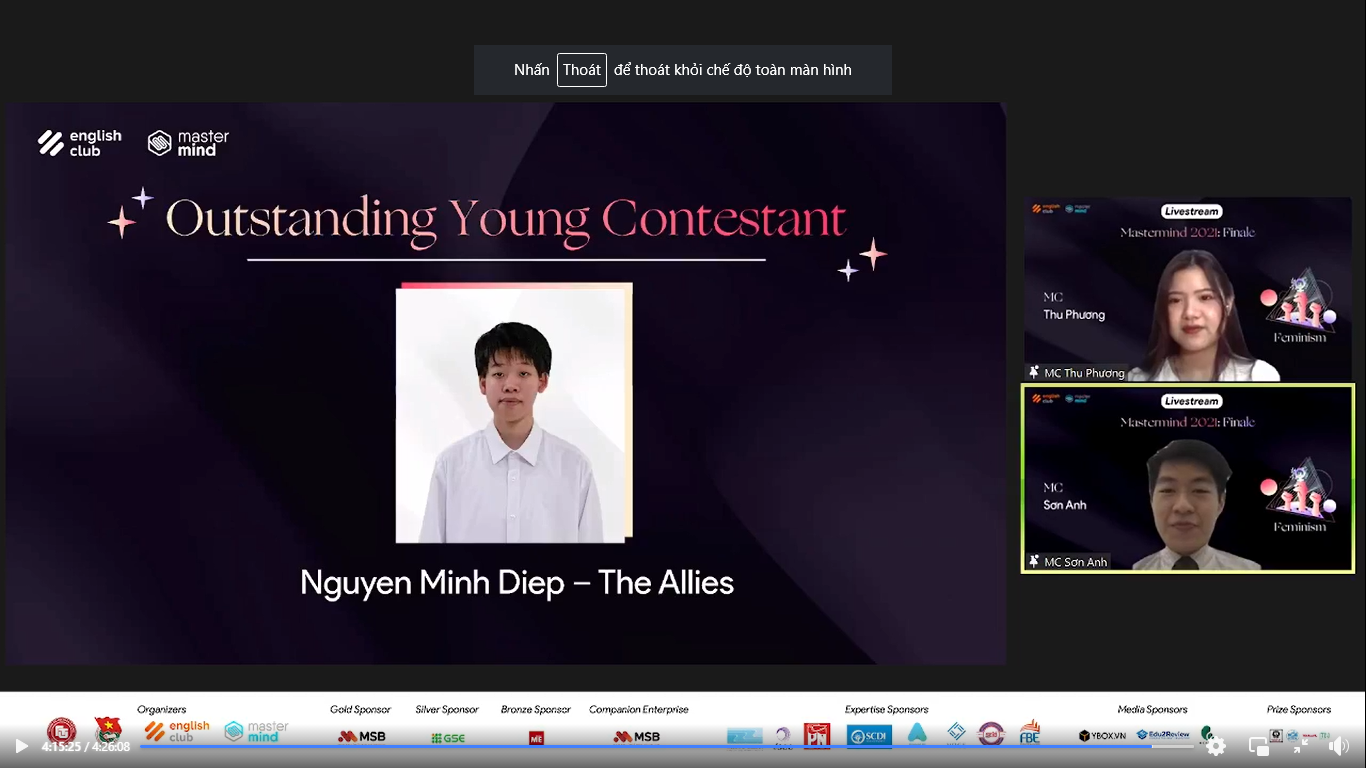Click the play button to resume video
Screen dimensions: 1366x768
click(x=21, y=746)
